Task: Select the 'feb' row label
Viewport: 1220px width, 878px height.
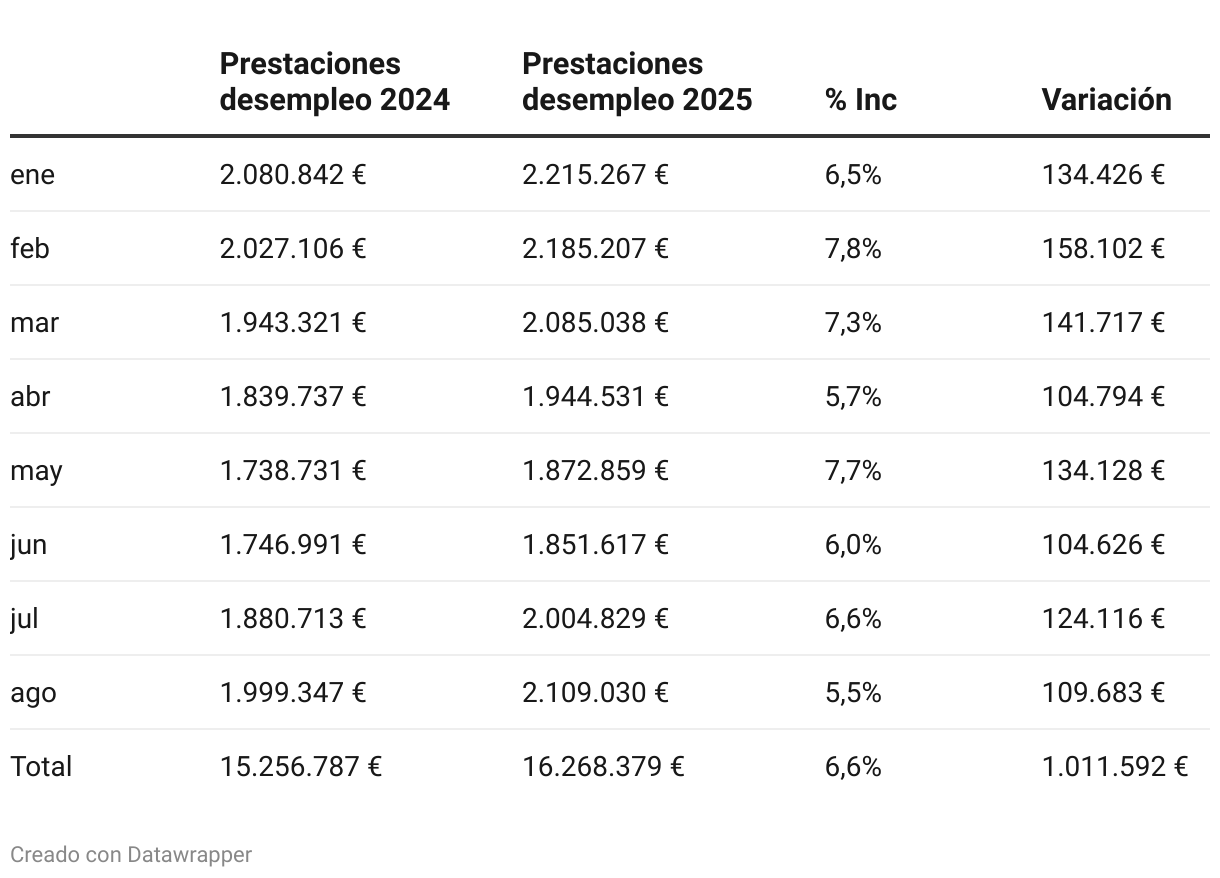Action: point(30,249)
